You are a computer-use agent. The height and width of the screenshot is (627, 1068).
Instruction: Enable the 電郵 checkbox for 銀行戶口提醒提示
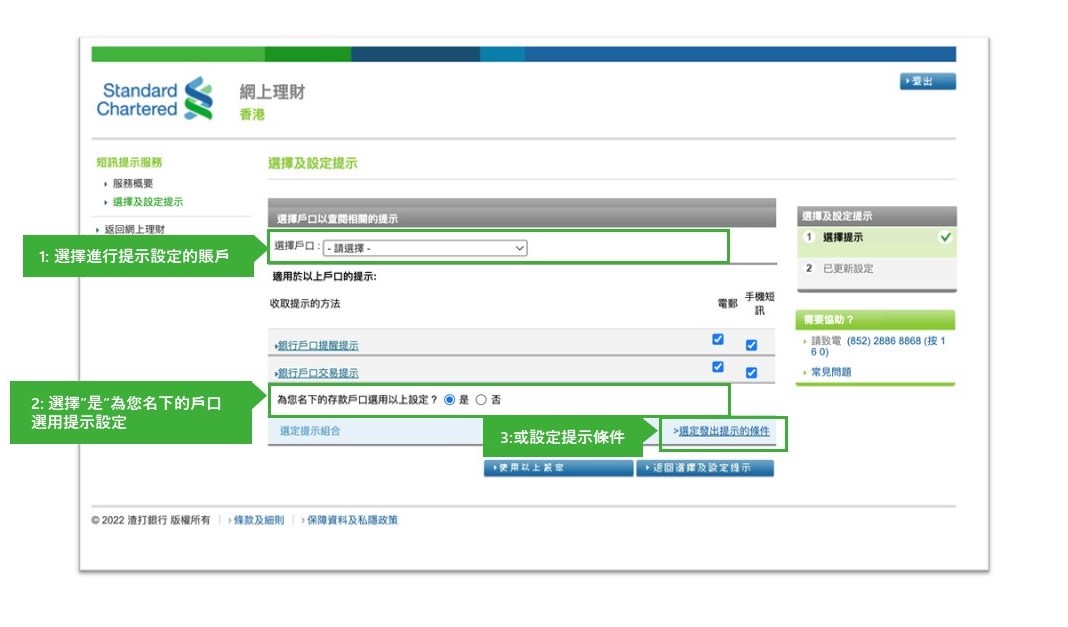716,337
